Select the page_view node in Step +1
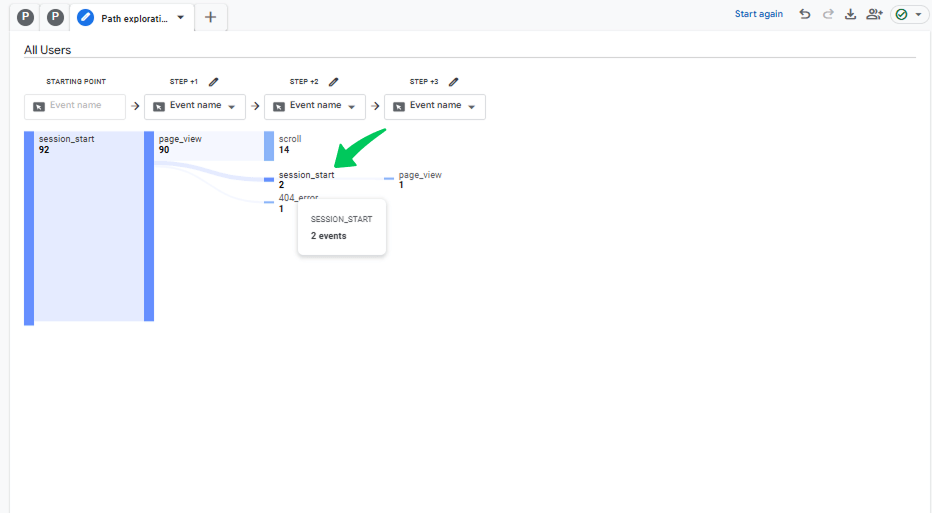The height and width of the screenshot is (513, 932). pos(180,144)
